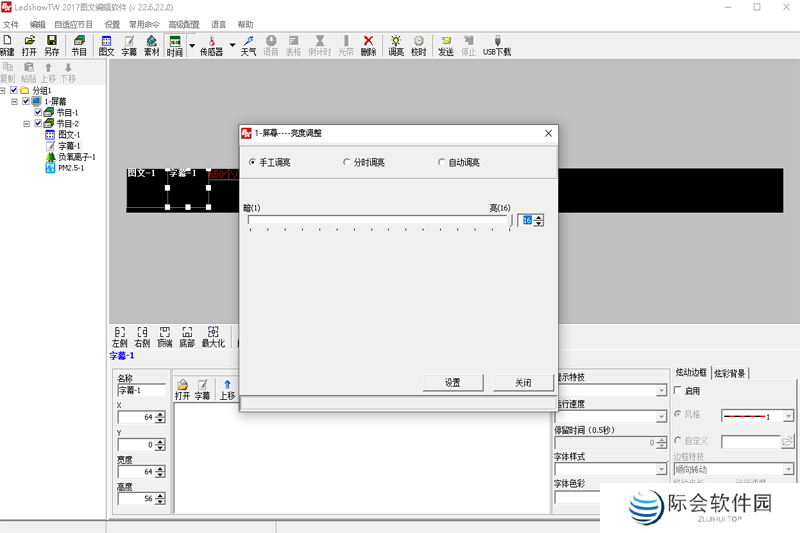Click the 字幕 subtitle toolbar icon

[x=129, y=45]
